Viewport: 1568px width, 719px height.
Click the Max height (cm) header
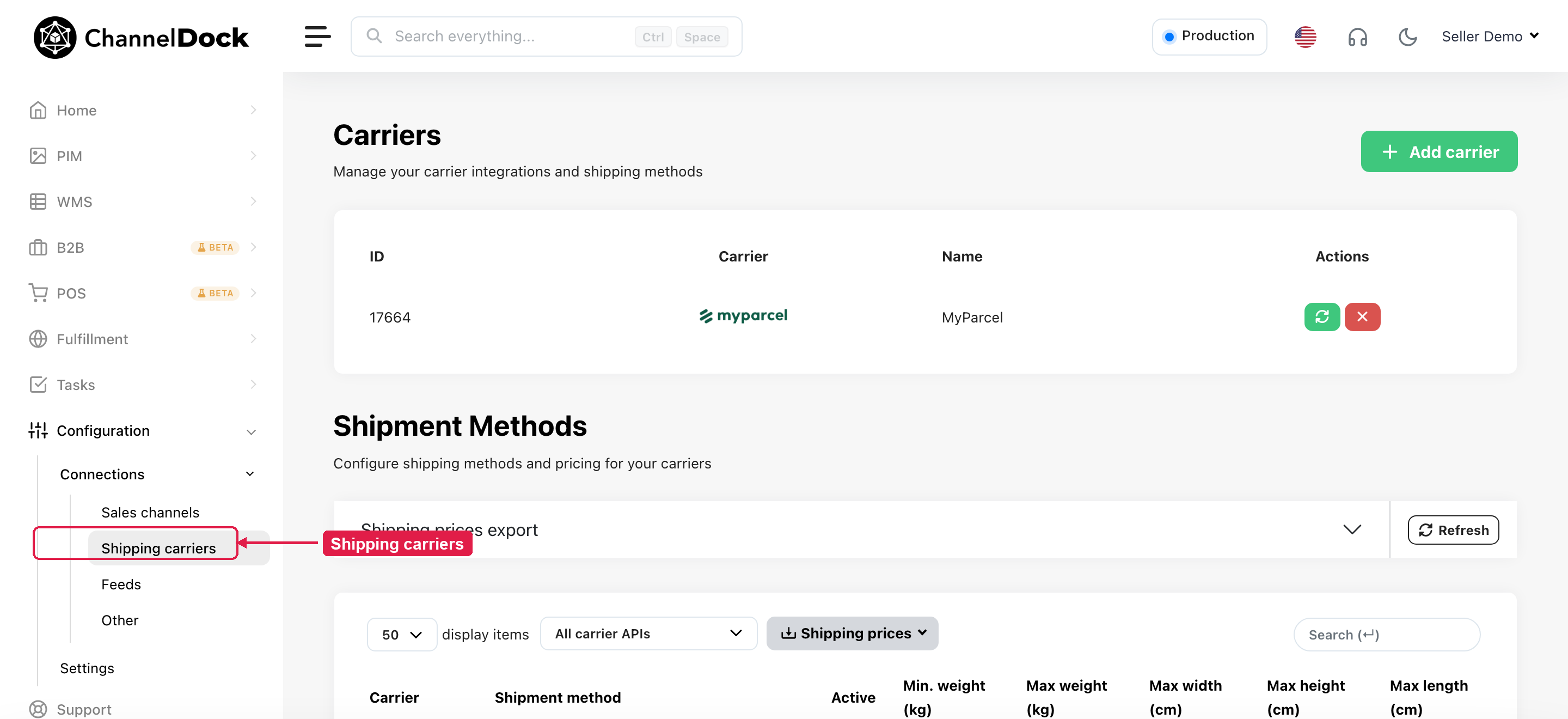pyautogui.click(x=1306, y=698)
